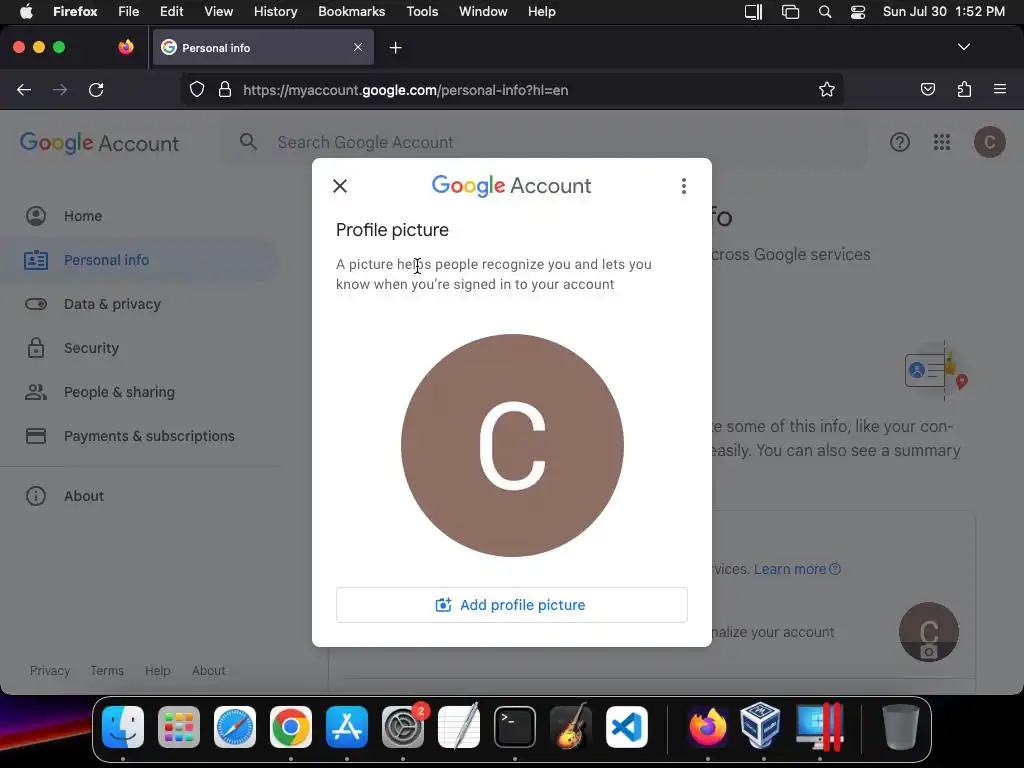The height and width of the screenshot is (768, 1024).
Task: Open System Settings from the Dock
Action: pos(403,727)
